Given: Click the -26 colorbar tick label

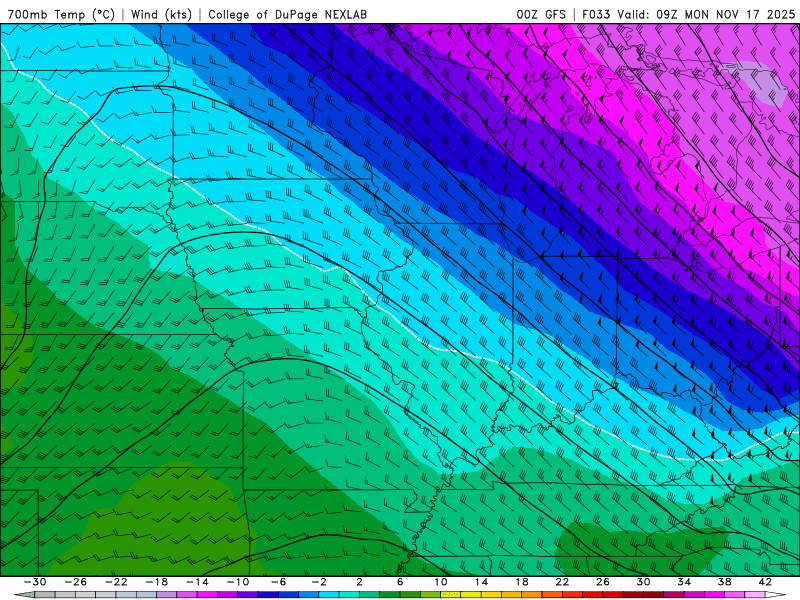Looking at the screenshot, I should coord(76,582).
